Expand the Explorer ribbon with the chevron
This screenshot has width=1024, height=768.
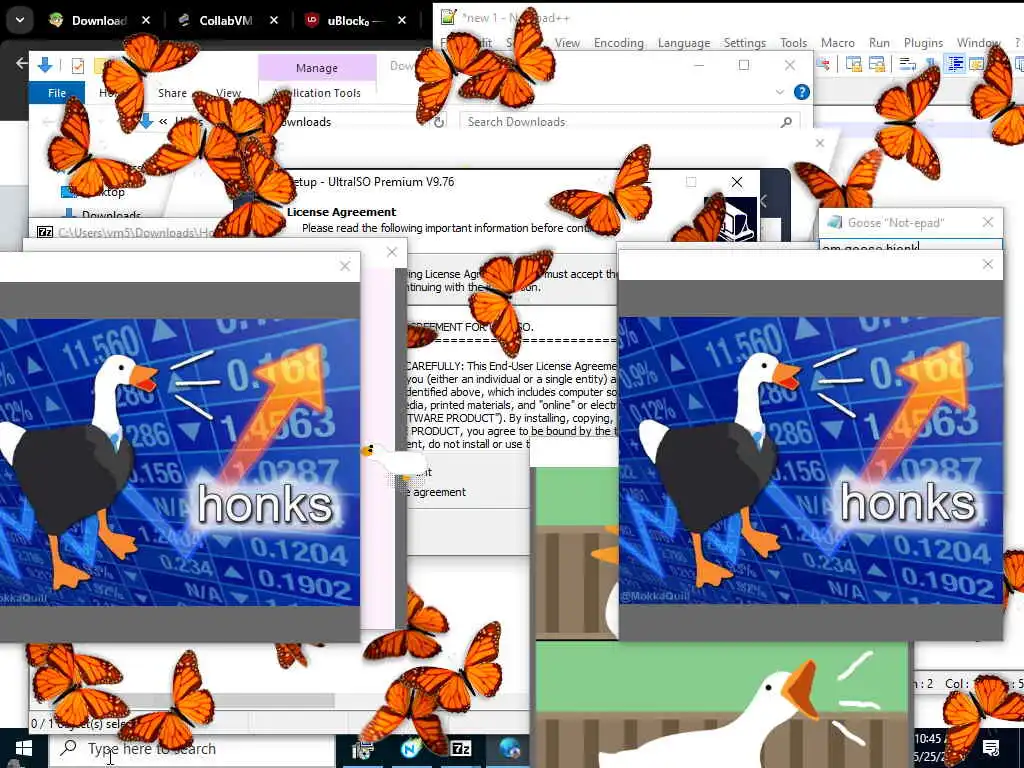(780, 92)
